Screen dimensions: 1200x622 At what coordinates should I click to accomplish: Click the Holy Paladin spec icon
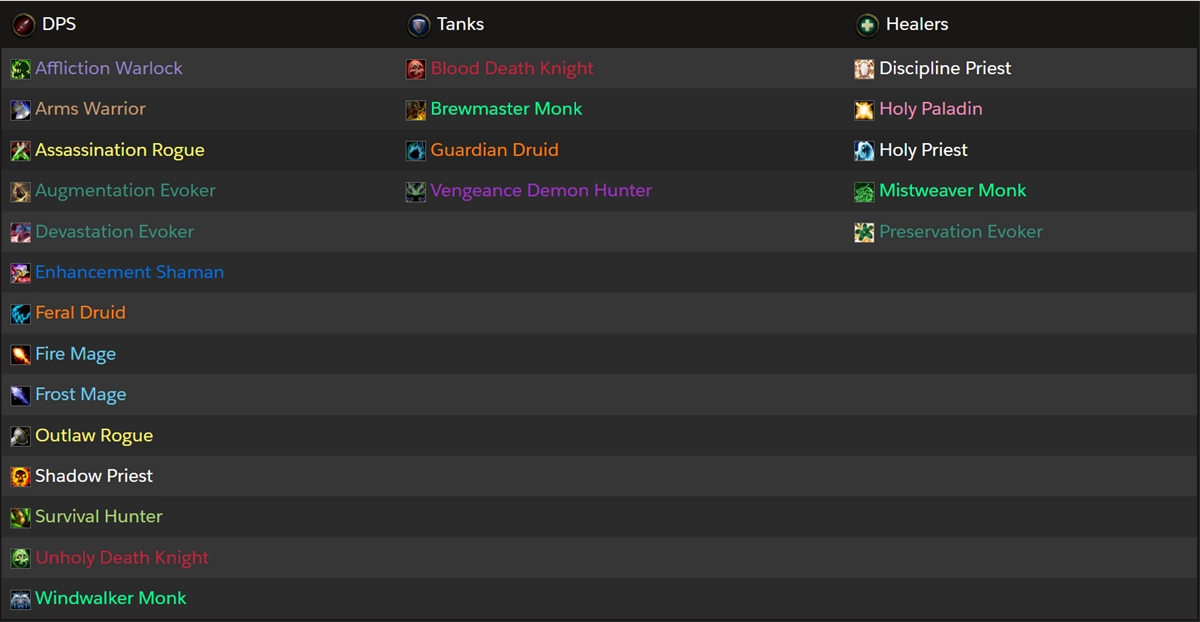tap(864, 110)
